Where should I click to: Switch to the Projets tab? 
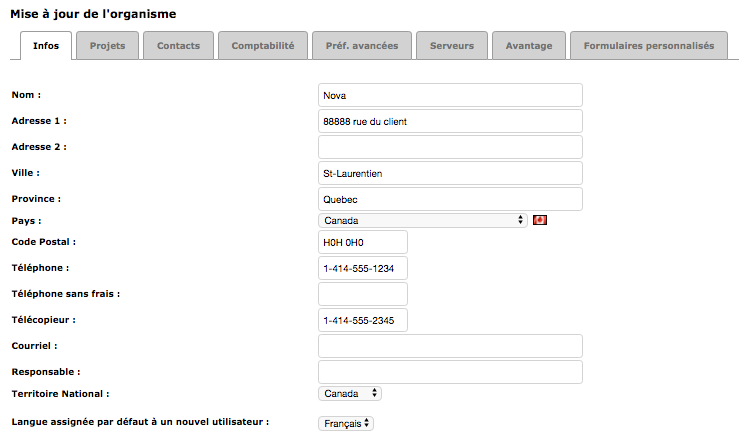pyautogui.click(x=108, y=46)
